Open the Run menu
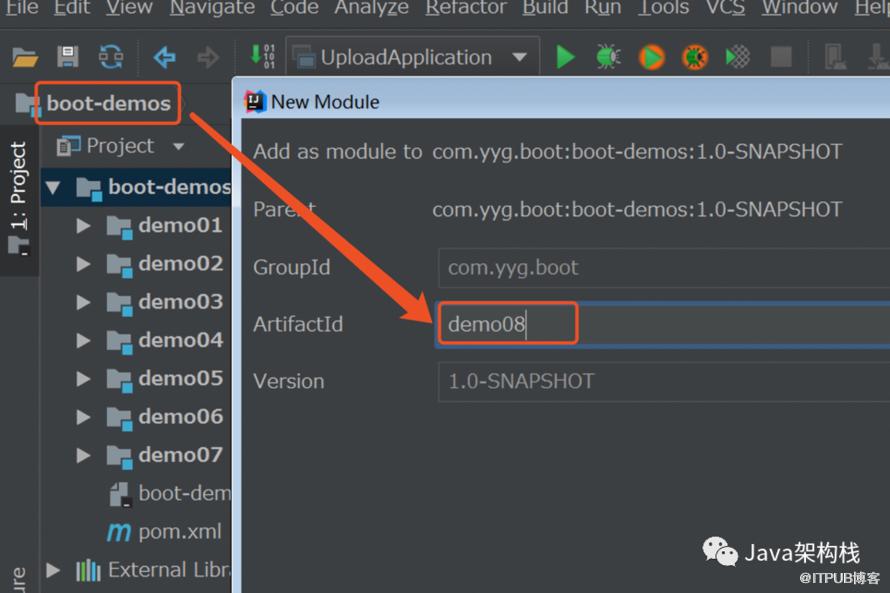 (603, 7)
